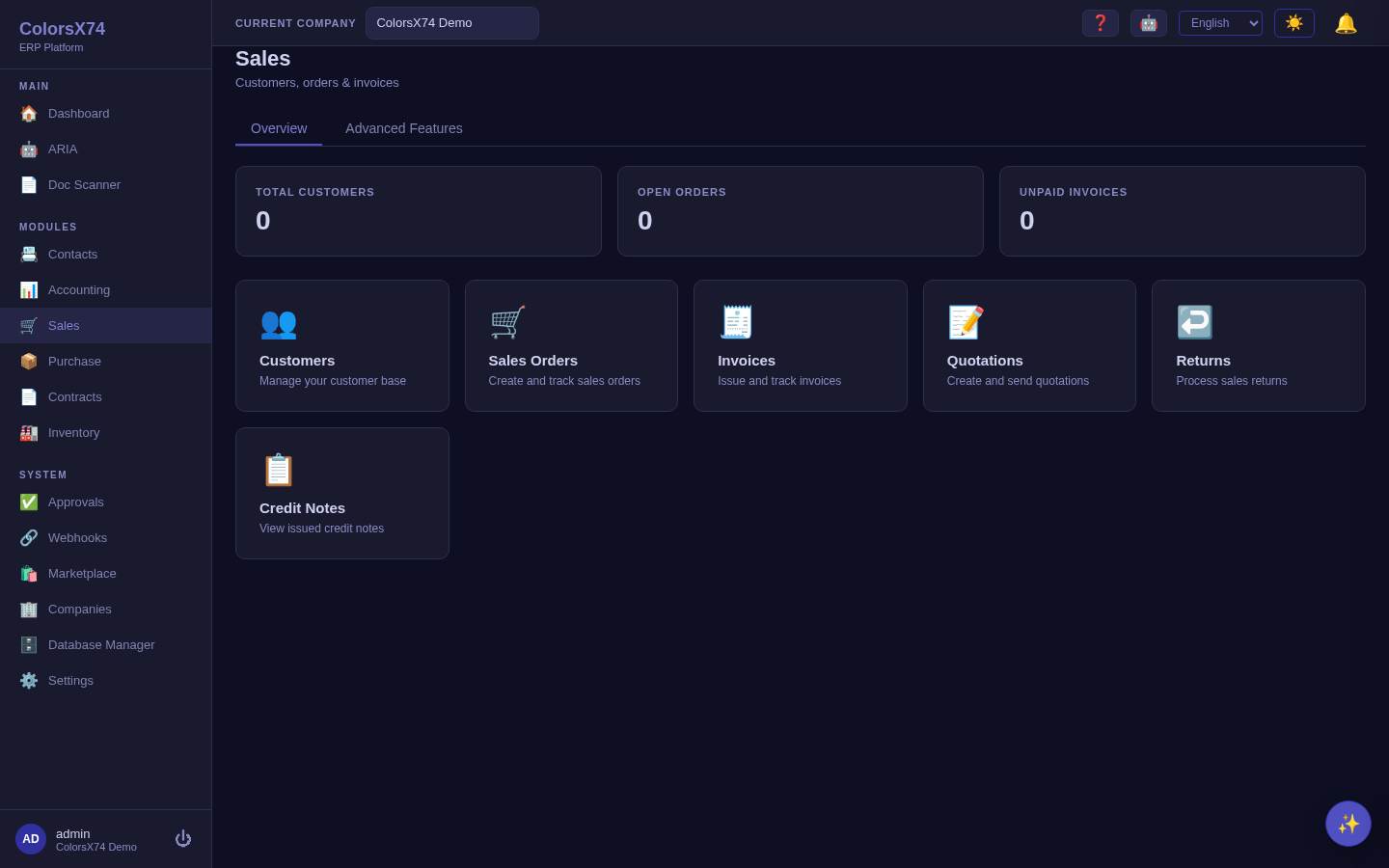Viewport: 1389px width, 868px height.
Task: Click the large Sales Orders cart icon
Action: click(507, 322)
